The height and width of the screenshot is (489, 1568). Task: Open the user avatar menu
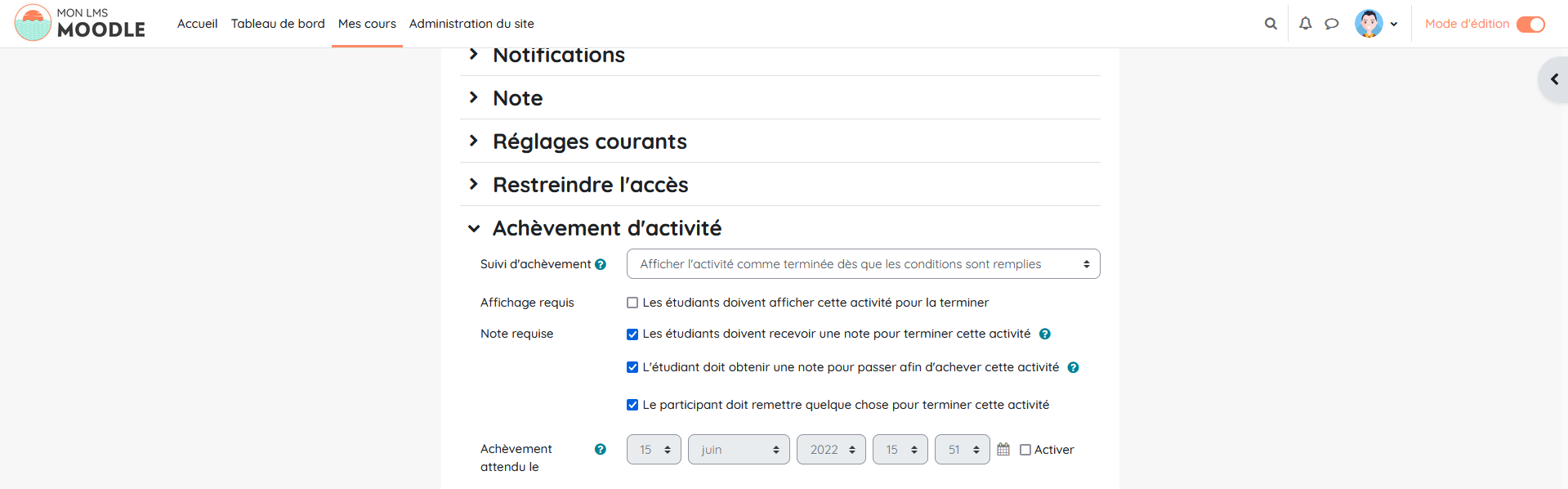tap(1376, 24)
